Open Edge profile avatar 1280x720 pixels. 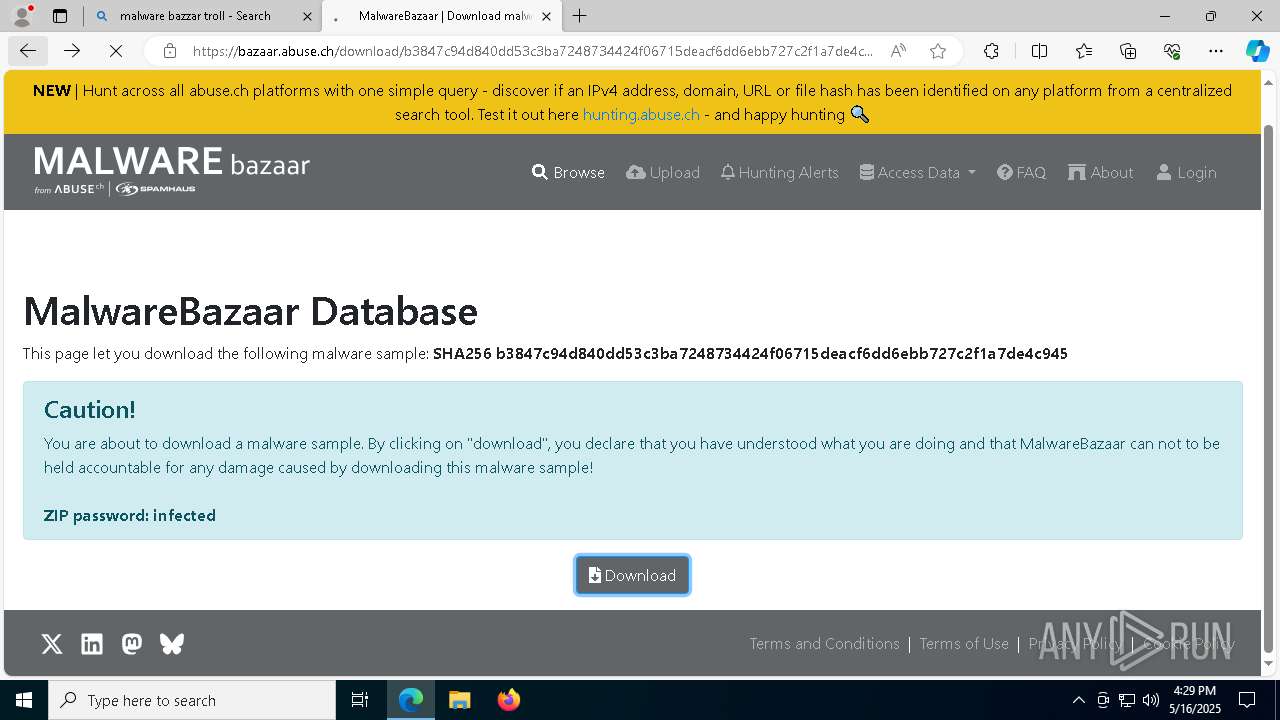pos(22,16)
